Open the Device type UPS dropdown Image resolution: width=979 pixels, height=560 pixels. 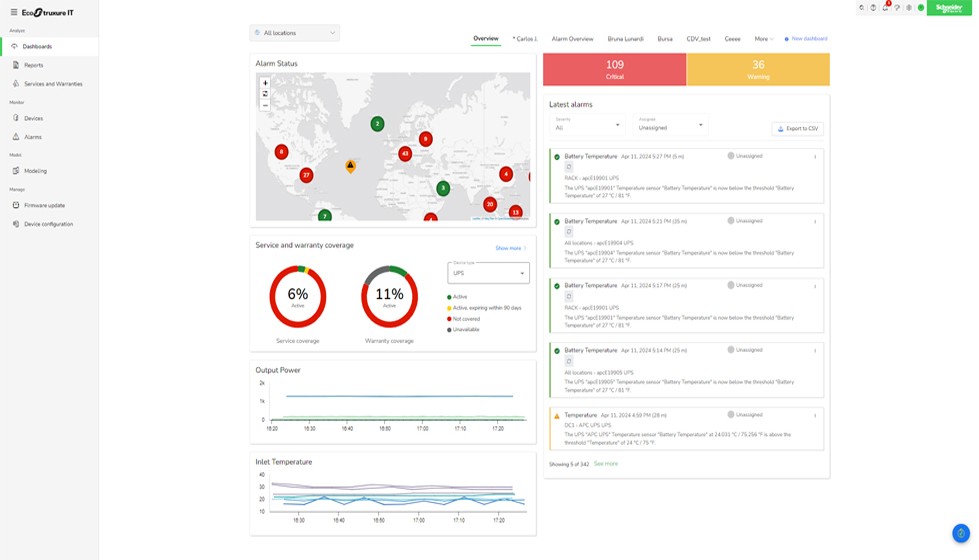coord(488,273)
